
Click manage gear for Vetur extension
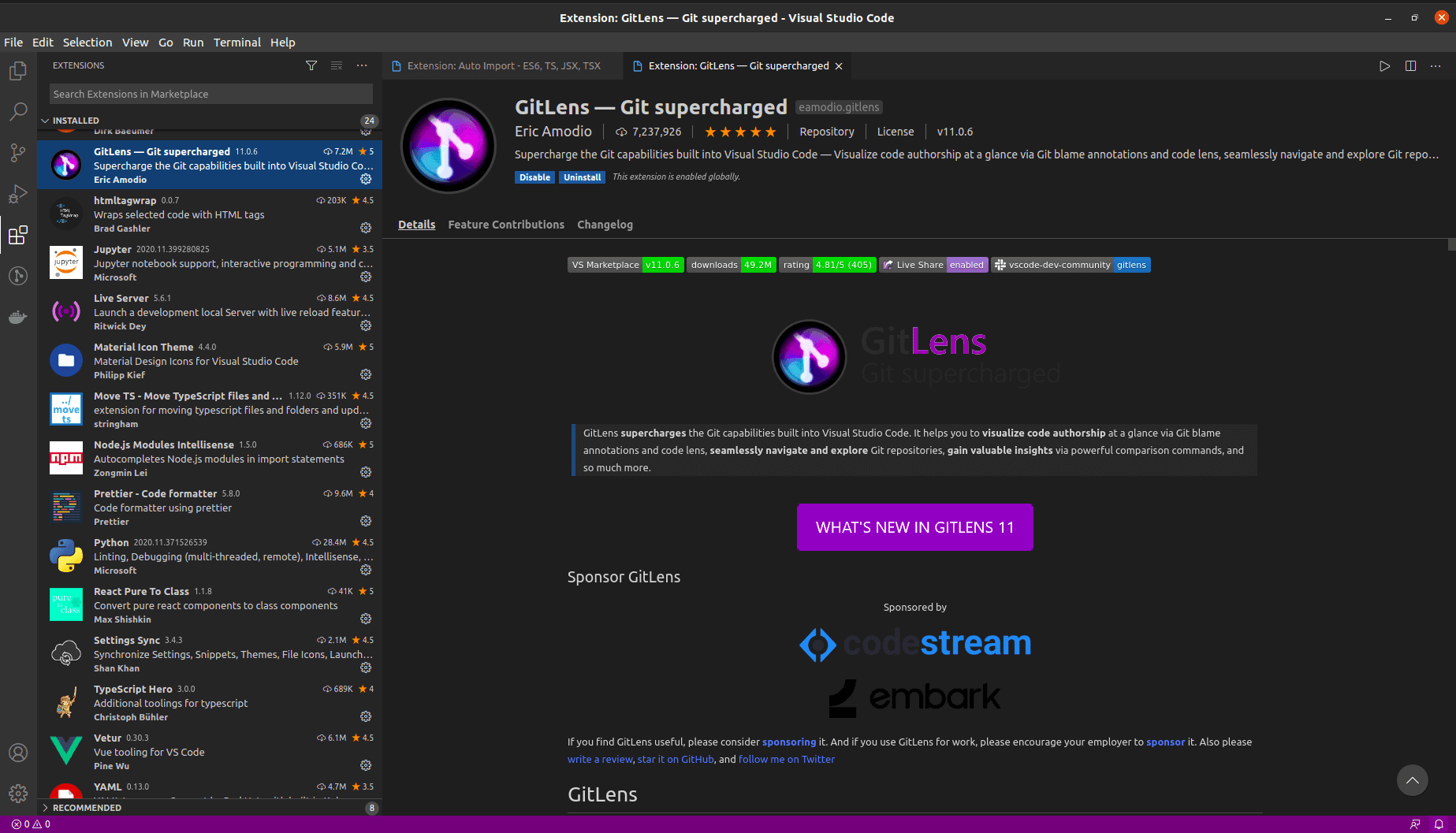point(366,765)
